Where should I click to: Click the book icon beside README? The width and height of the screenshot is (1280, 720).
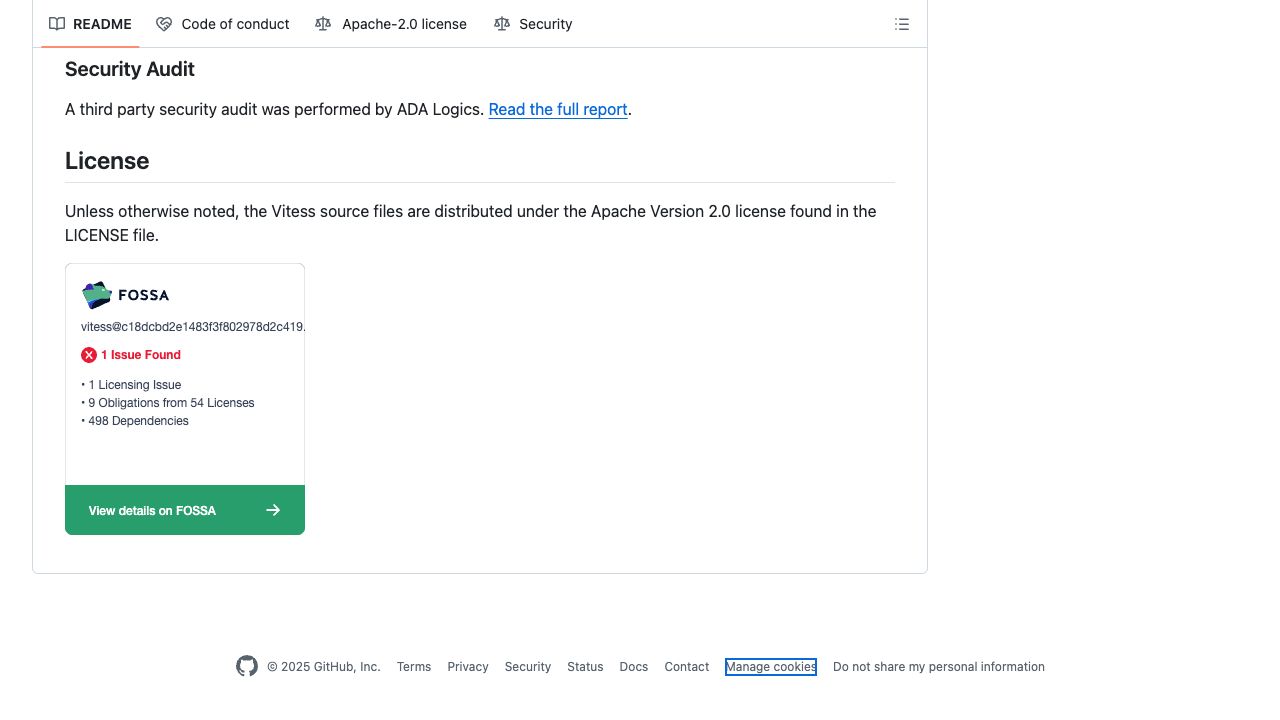pos(57,24)
